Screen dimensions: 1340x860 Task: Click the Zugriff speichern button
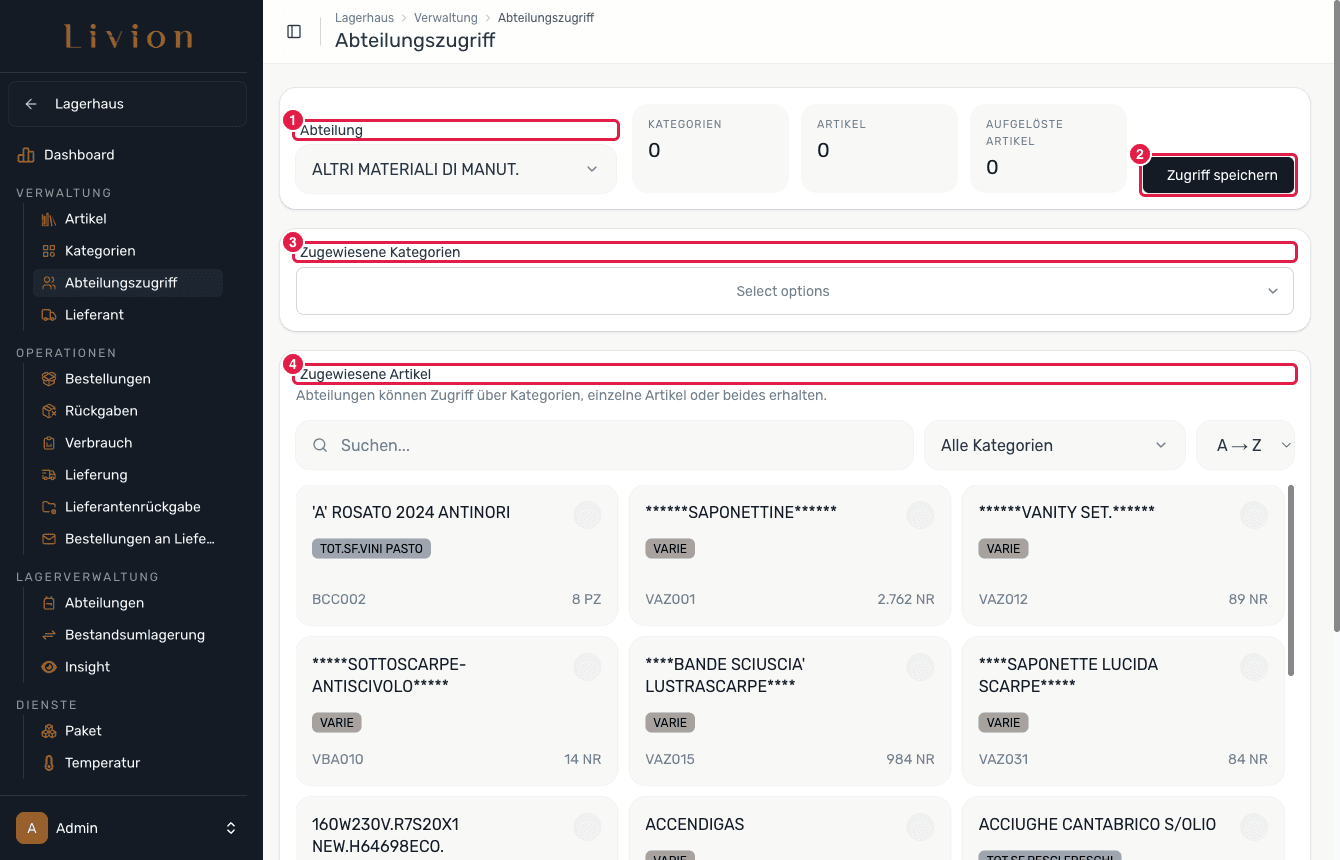pos(1219,175)
